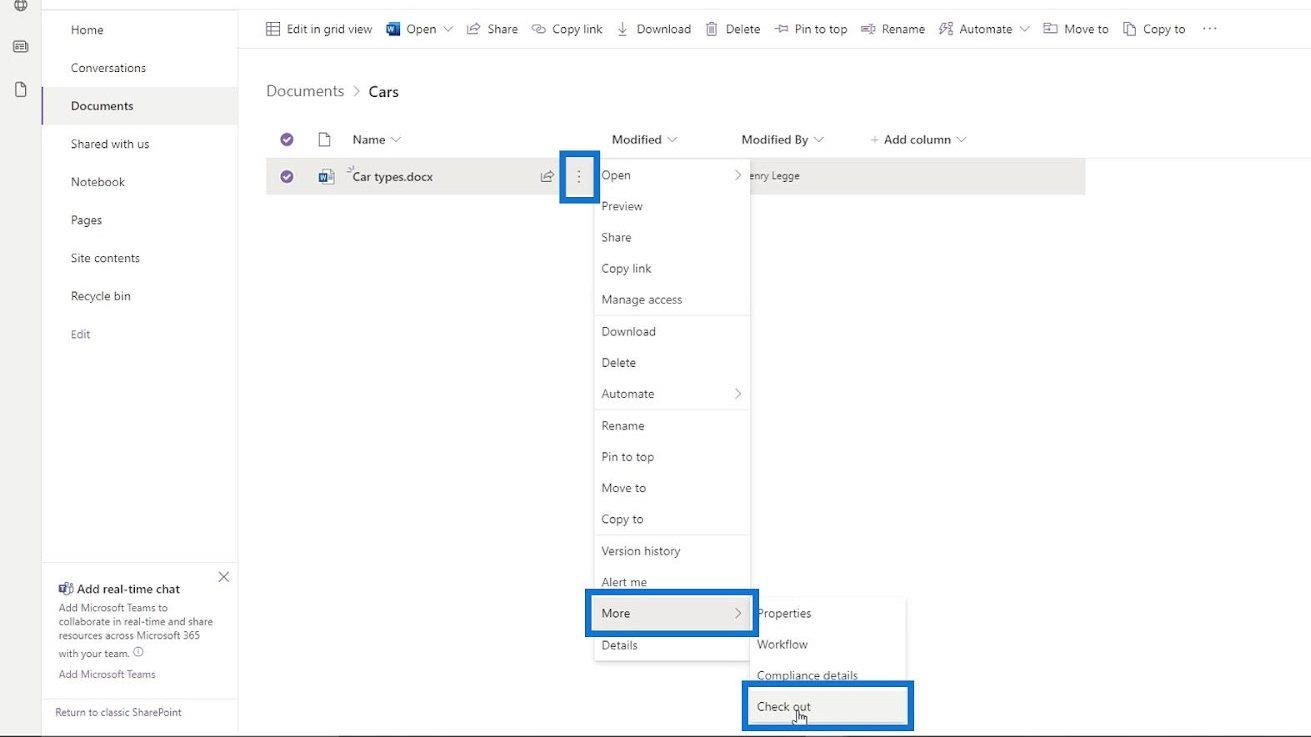Click Add column dropdown
Viewport: 1311px width, 737px height.
pos(918,139)
